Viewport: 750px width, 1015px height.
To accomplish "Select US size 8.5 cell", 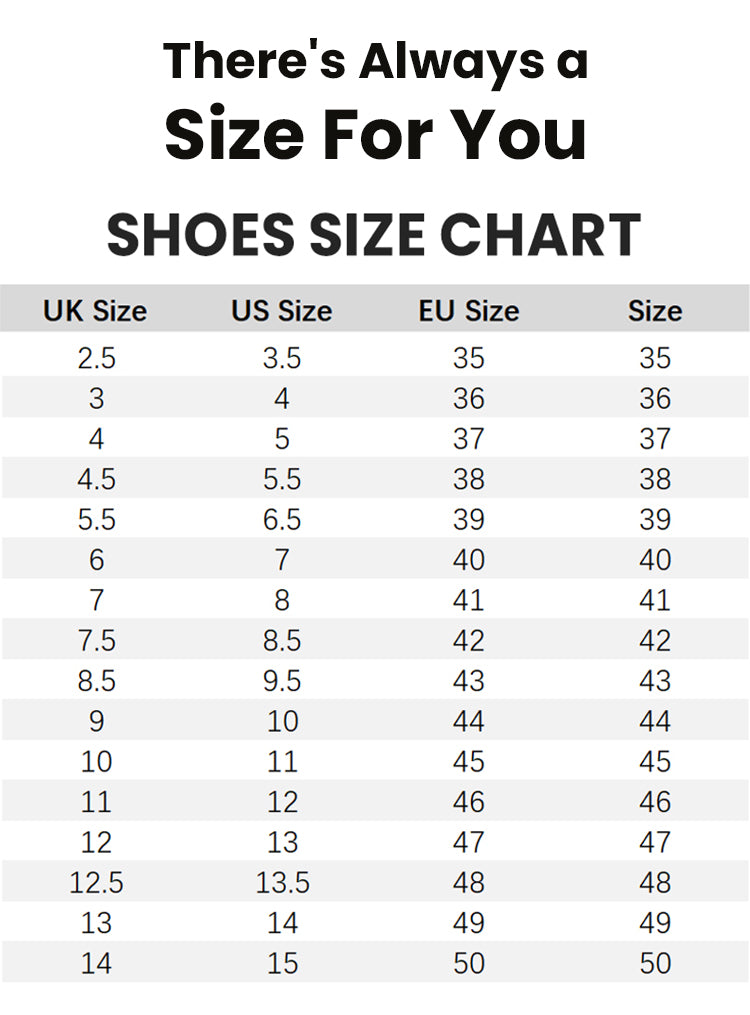I will tap(282, 641).
